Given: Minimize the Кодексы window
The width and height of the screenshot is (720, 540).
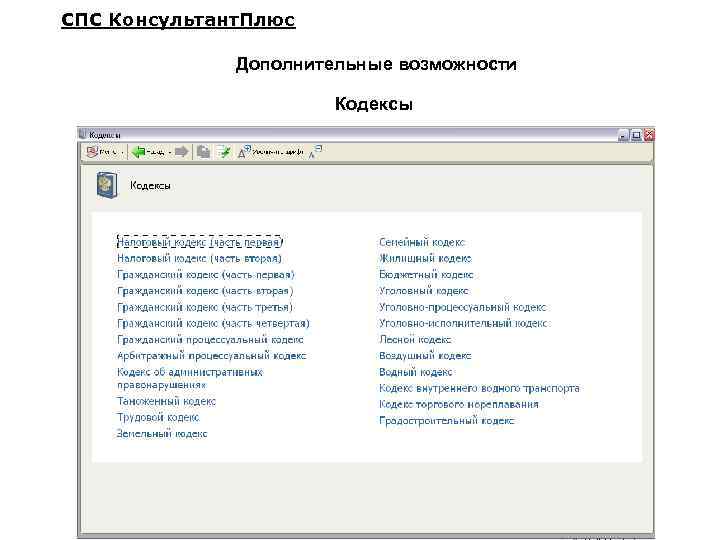Looking at the screenshot, I should 623,135.
